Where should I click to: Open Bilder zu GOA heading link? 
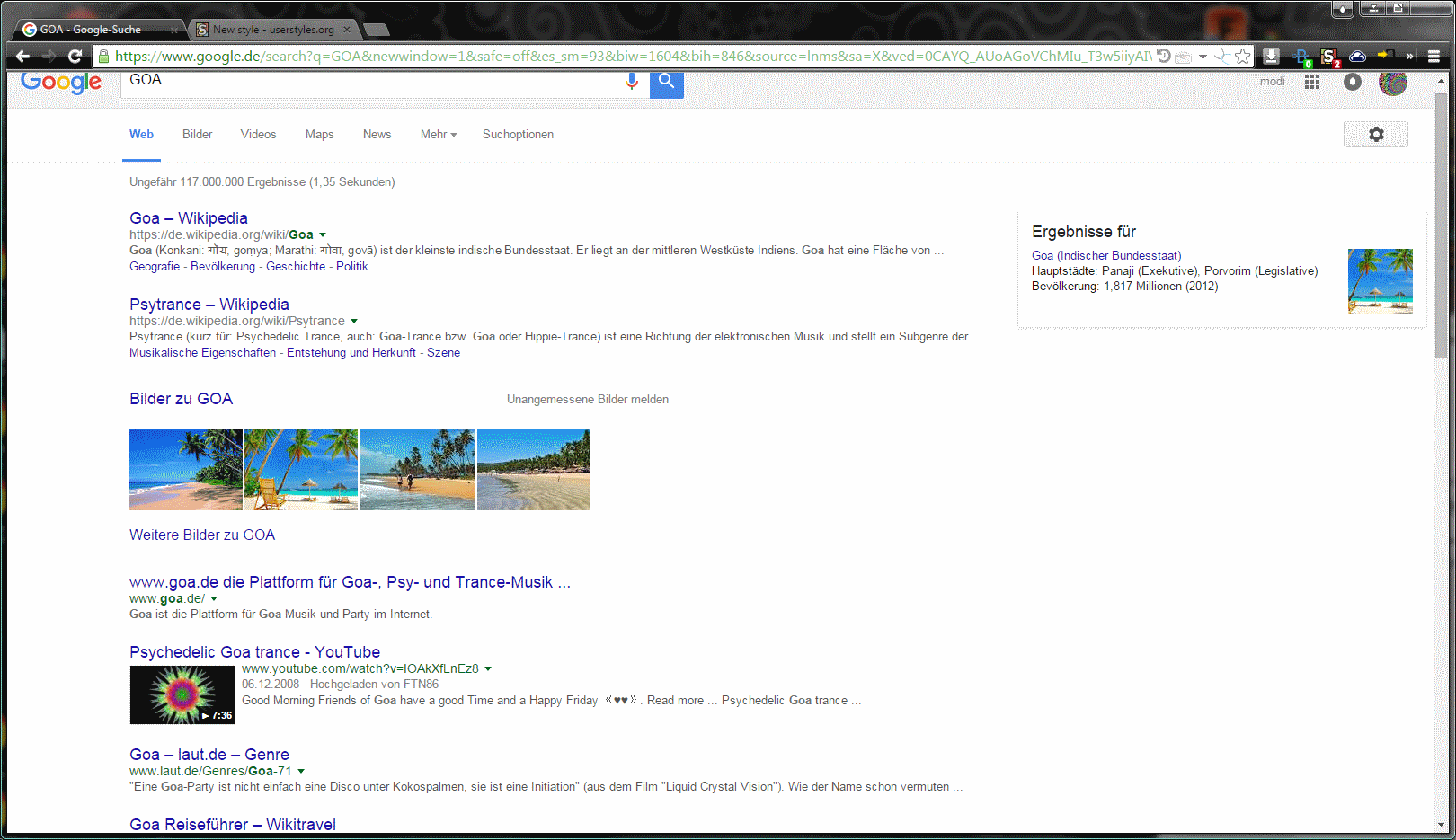(181, 399)
